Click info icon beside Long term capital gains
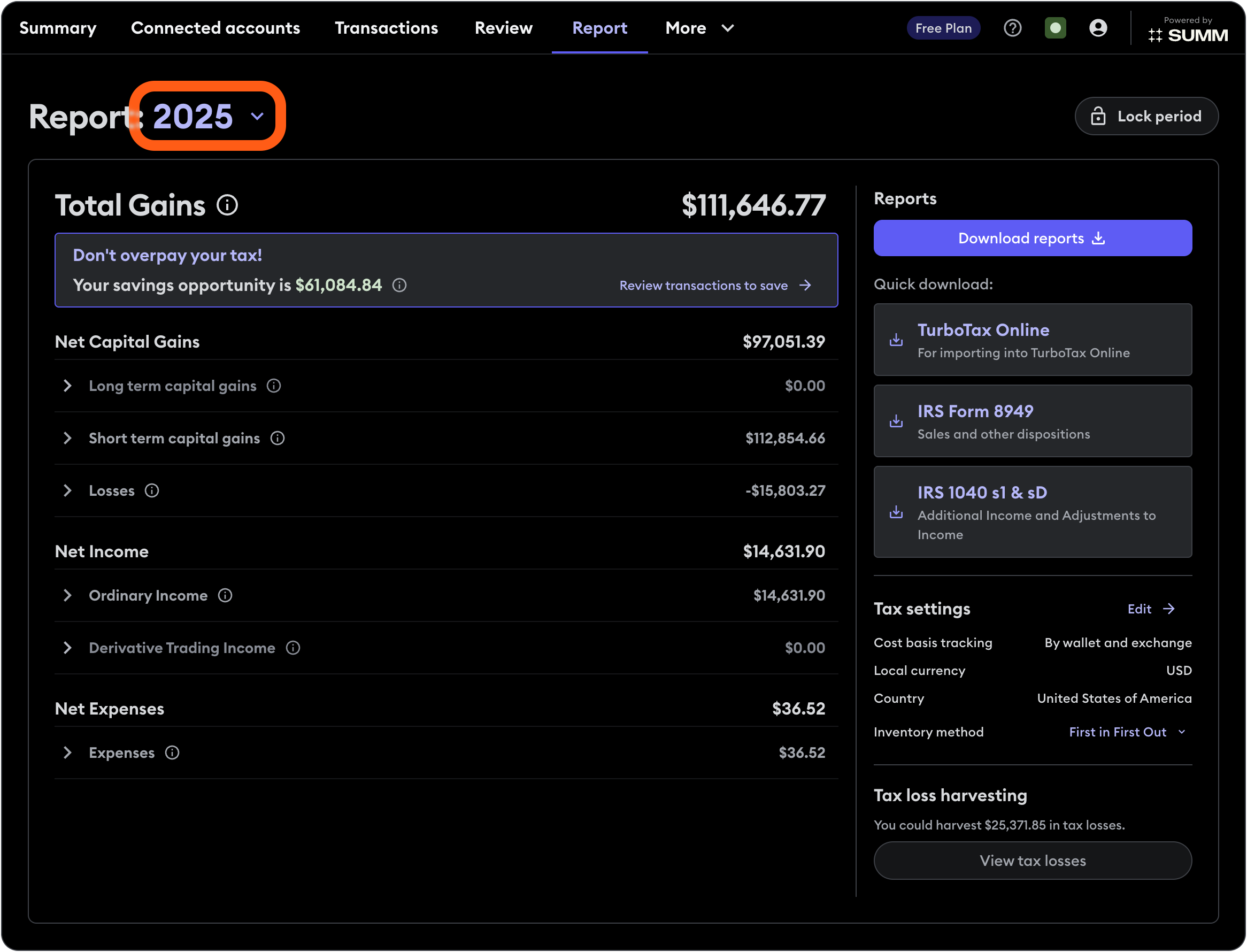Screen dimensions: 1247x952 (x=274, y=386)
